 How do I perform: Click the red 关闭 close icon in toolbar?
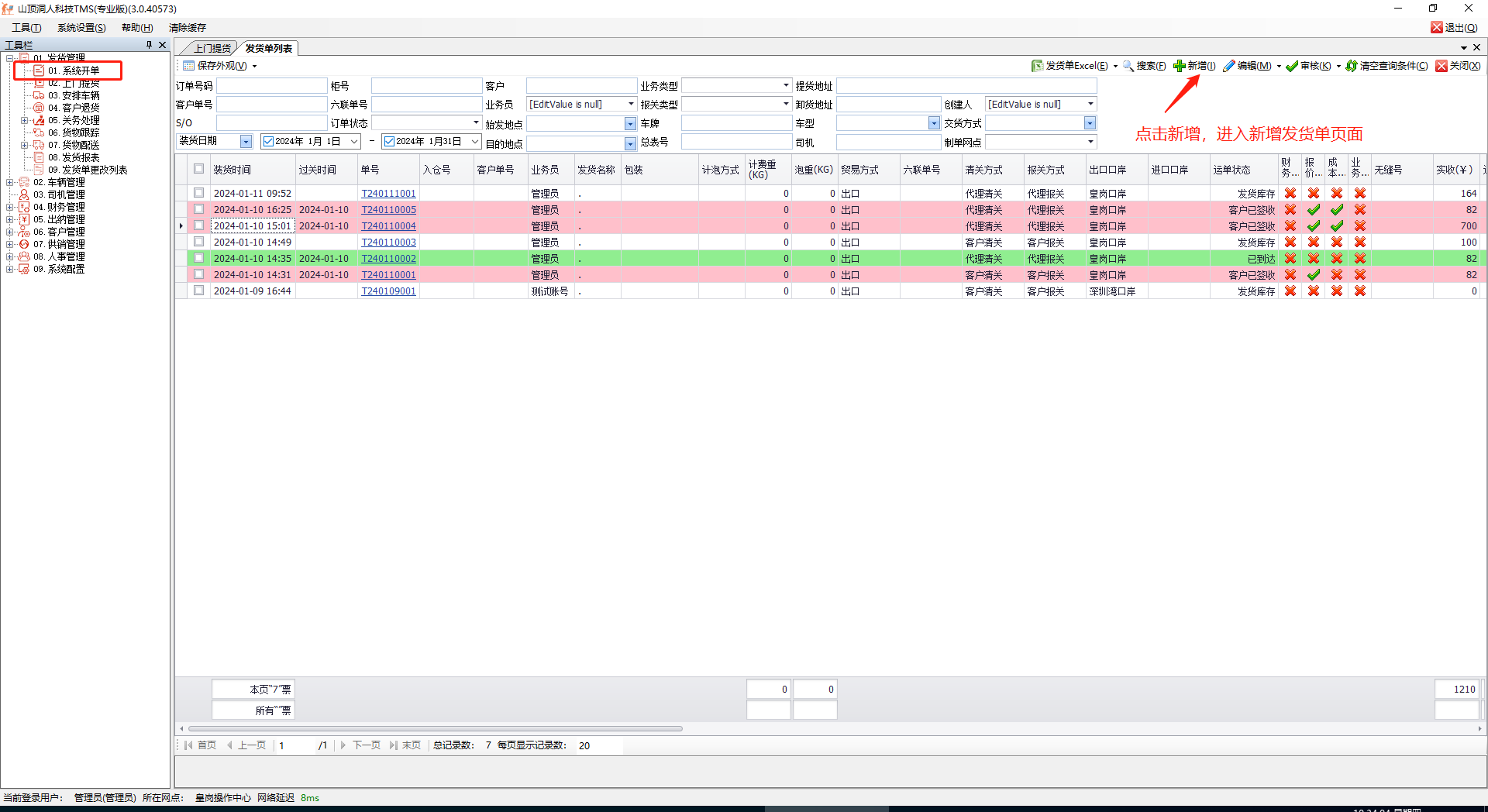[x=1441, y=66]
